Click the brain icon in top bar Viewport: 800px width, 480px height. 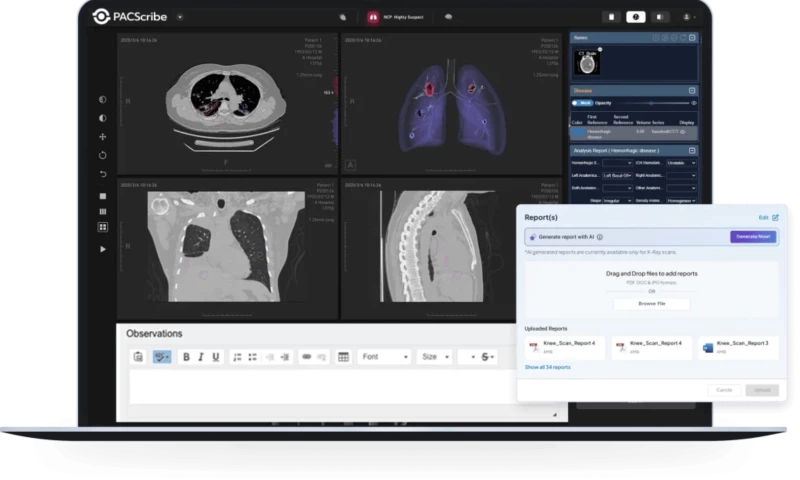[448, 17]
